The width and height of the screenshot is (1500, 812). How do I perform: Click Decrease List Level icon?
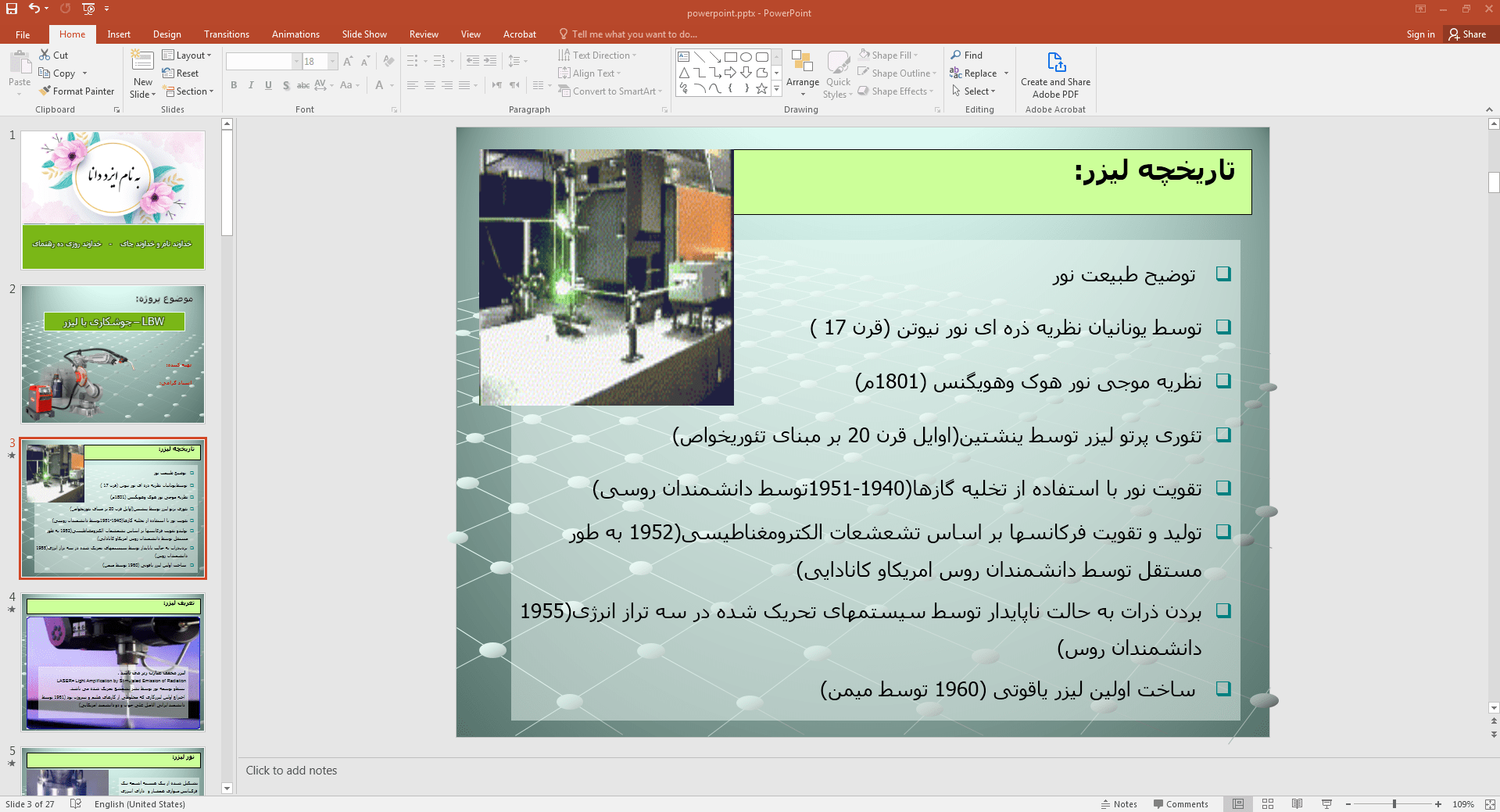click(473, 61)
